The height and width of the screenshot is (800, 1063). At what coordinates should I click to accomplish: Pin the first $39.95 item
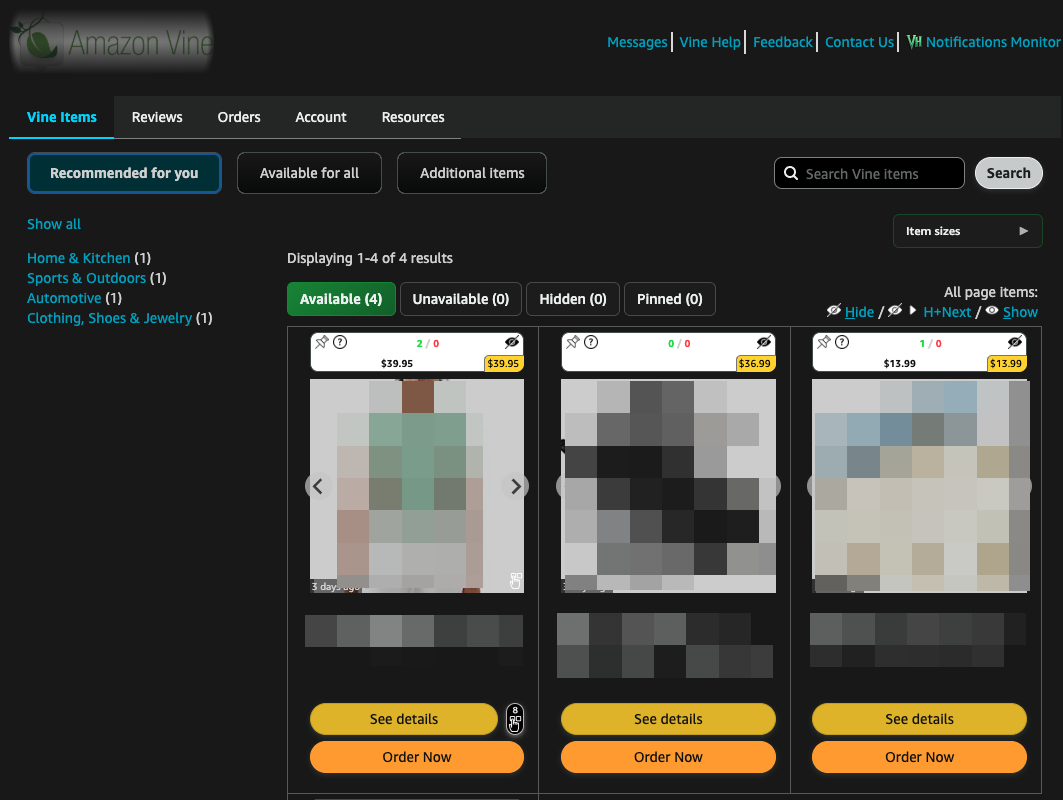coord(322,342)
